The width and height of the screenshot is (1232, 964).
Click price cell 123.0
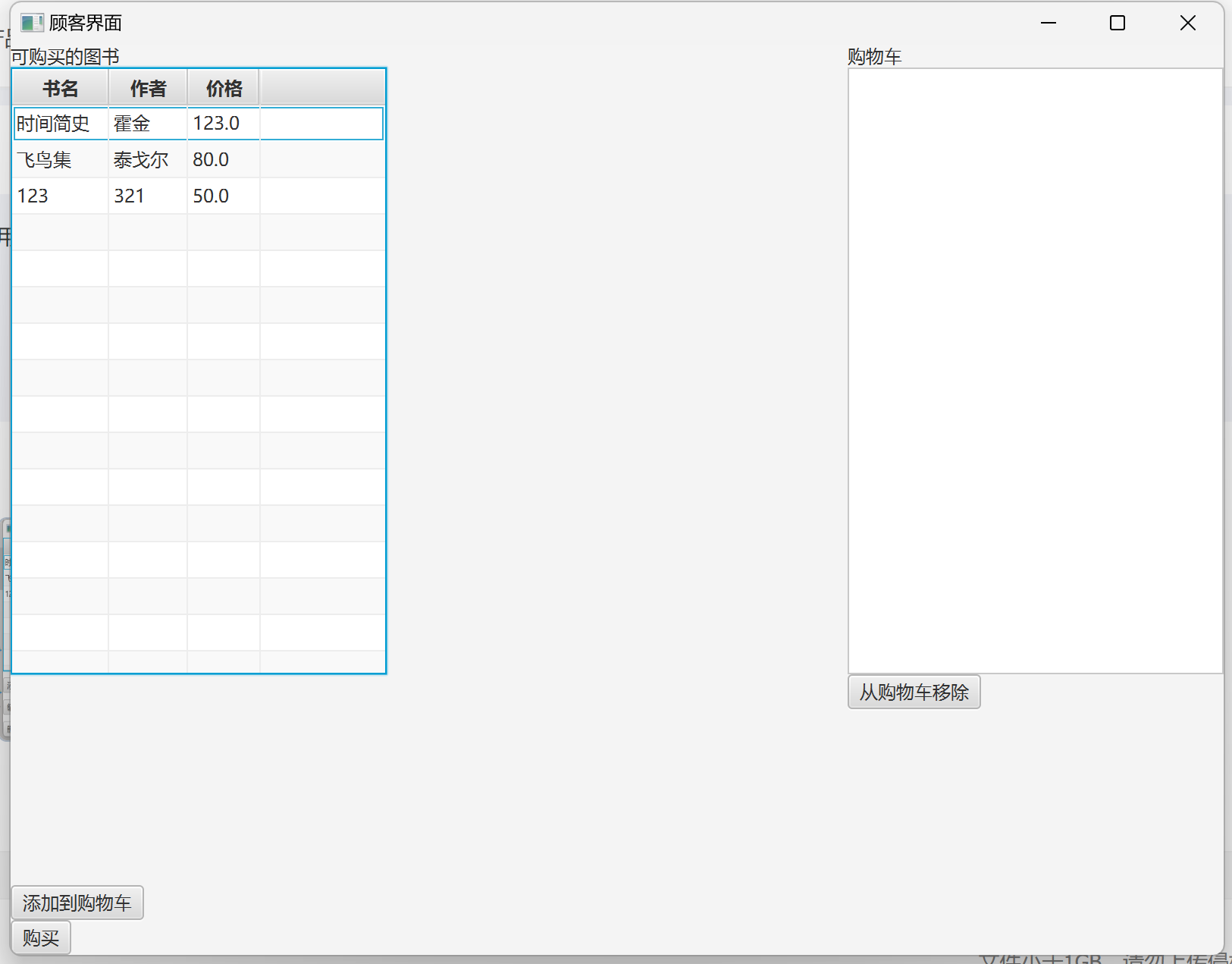point(224,124)
